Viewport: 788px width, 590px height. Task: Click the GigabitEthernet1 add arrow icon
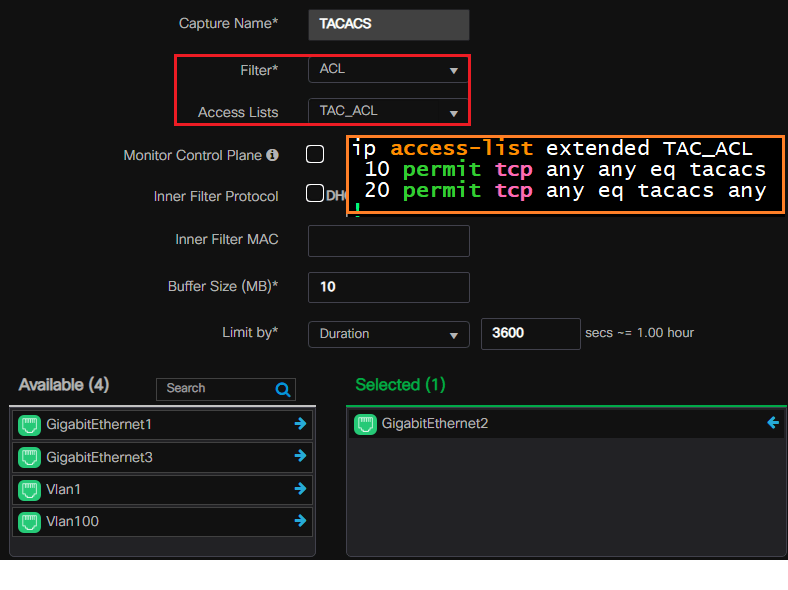300,424
